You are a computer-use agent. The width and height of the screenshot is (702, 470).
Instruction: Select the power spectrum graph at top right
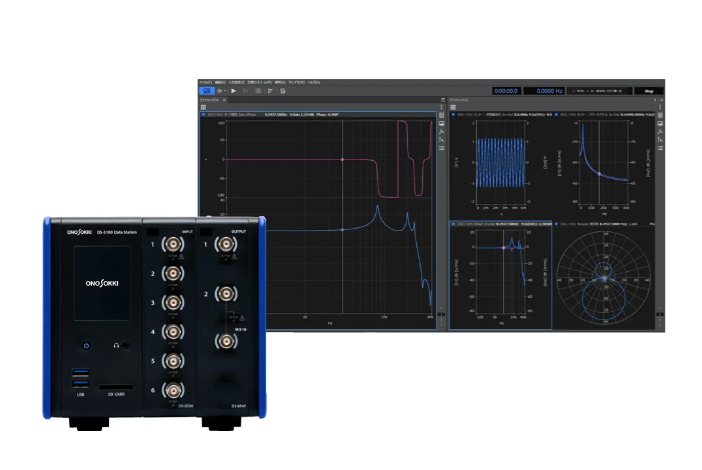601,160
